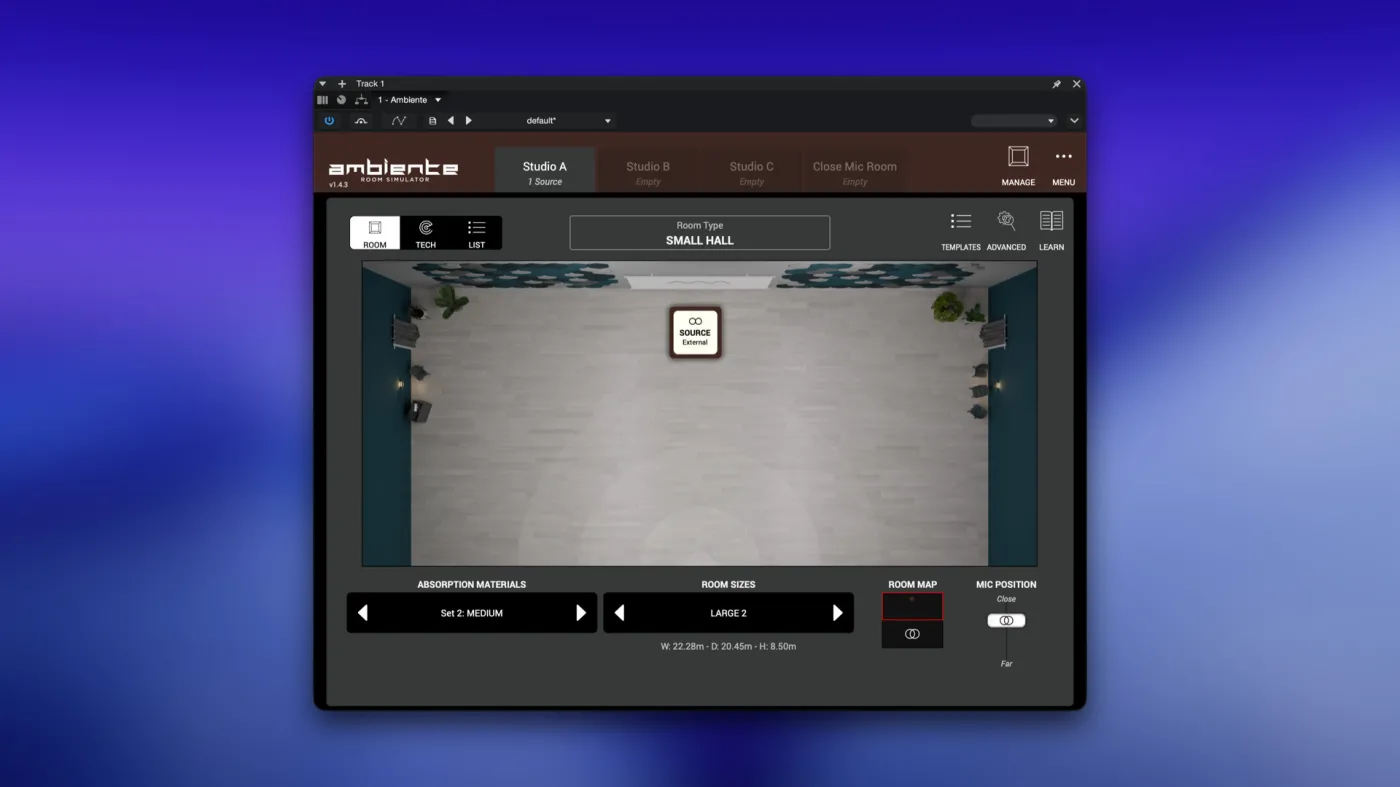Click the plugin routing icon
The width and height of the screenshot is (1400, 787).
[361, 100]
